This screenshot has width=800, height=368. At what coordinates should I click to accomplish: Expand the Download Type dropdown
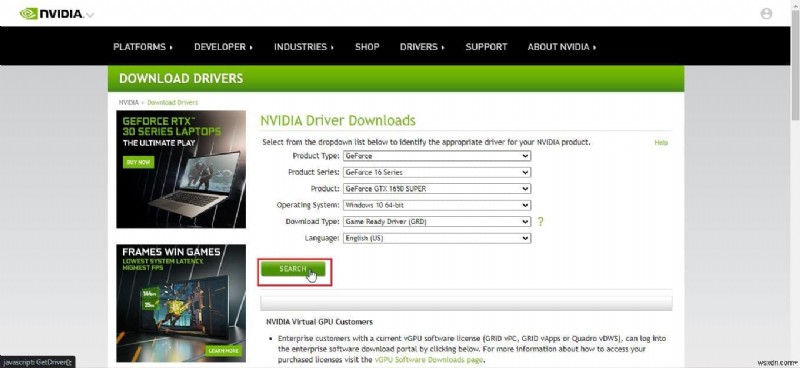point(437,222)
